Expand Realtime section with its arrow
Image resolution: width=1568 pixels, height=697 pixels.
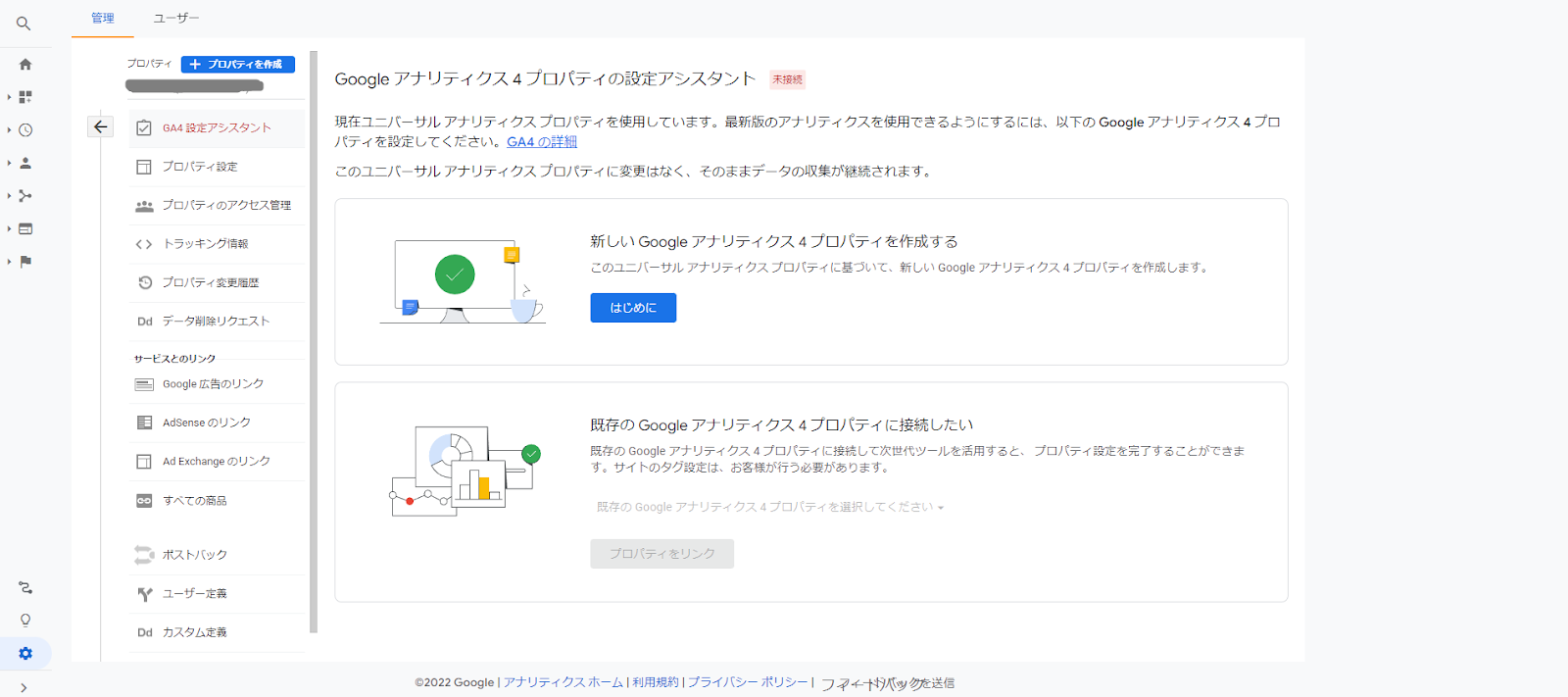pyautogui.click(x=10, y=130)
